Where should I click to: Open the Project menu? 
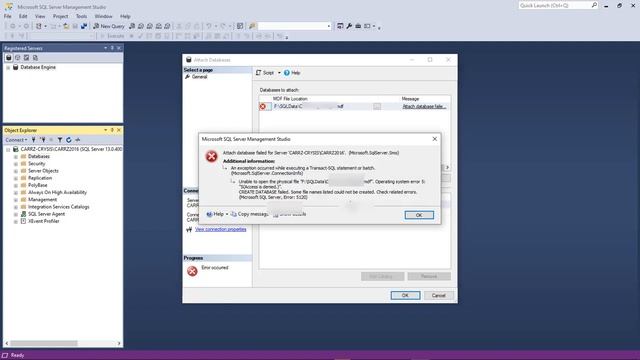[x=60, y=16]
